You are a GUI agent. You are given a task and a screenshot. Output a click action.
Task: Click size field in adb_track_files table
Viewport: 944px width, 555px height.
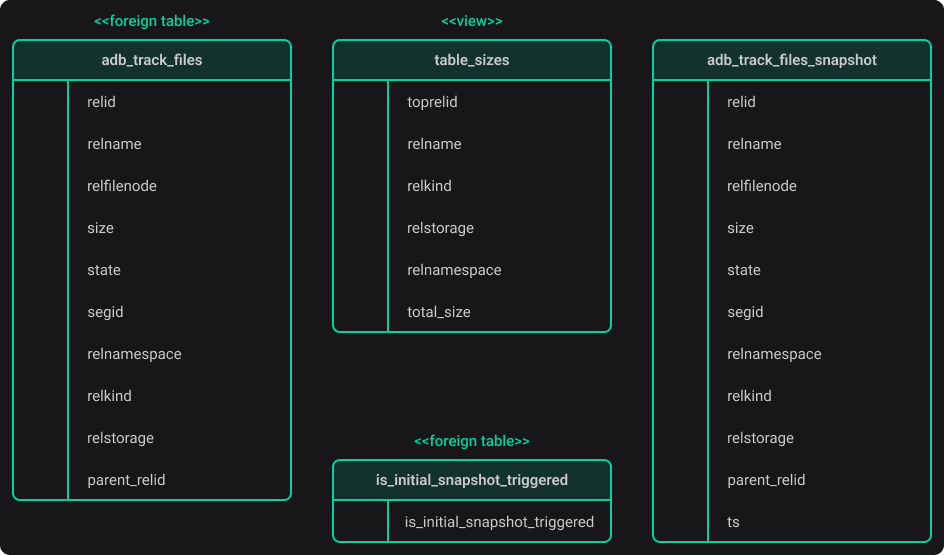tap(101, 228)
